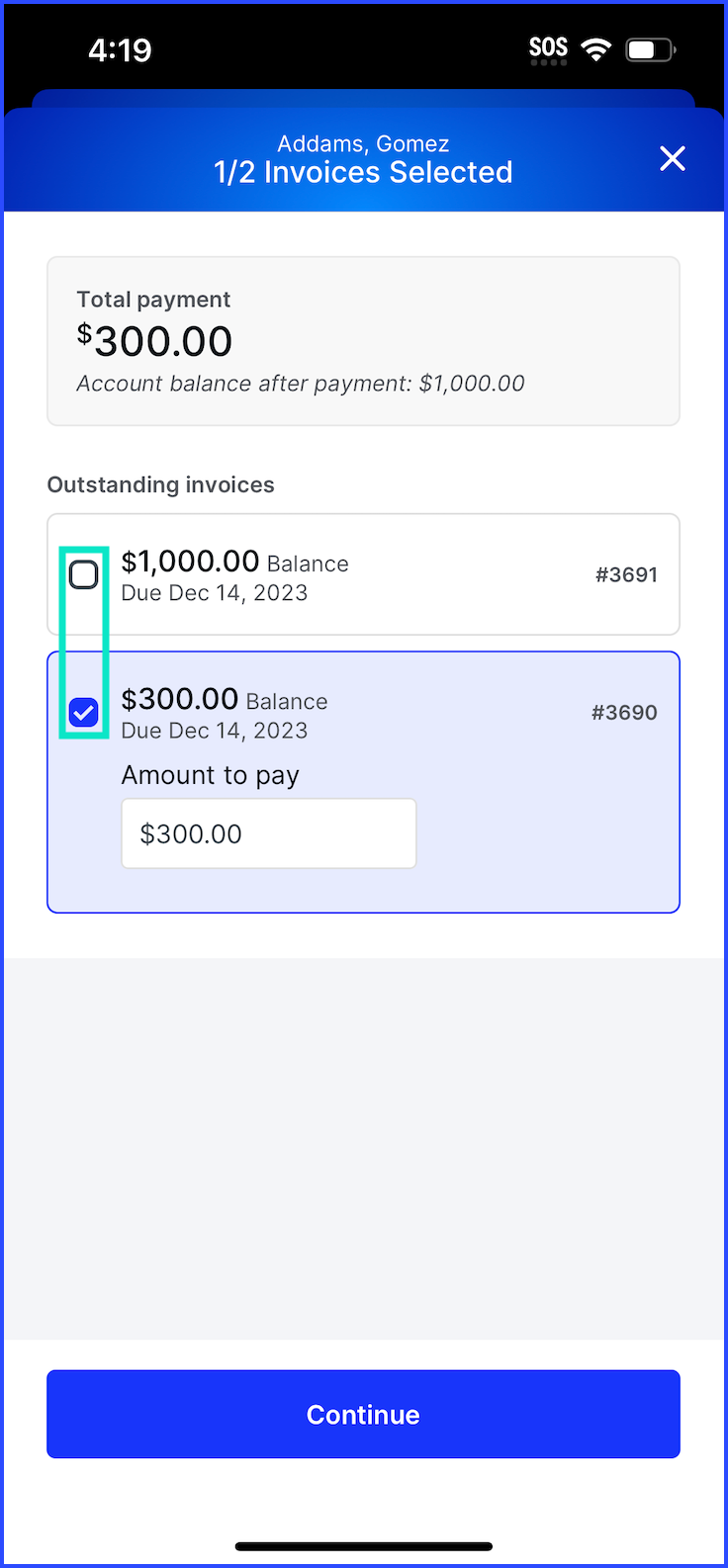The width and height of the screenshot is (728, 1568).
Task: Tap the SOS indicator in status bar
Action: pyautogui.click(x=548, y=49)
